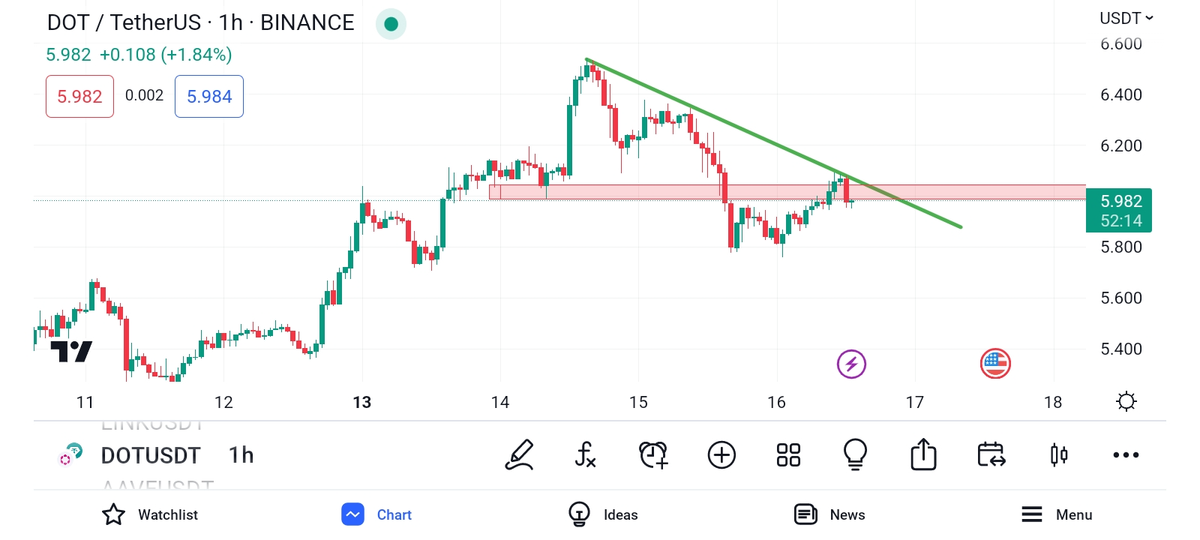
Task: Click the purple lightning event marker
Action: pyautogui.click(x=851, y=364)
